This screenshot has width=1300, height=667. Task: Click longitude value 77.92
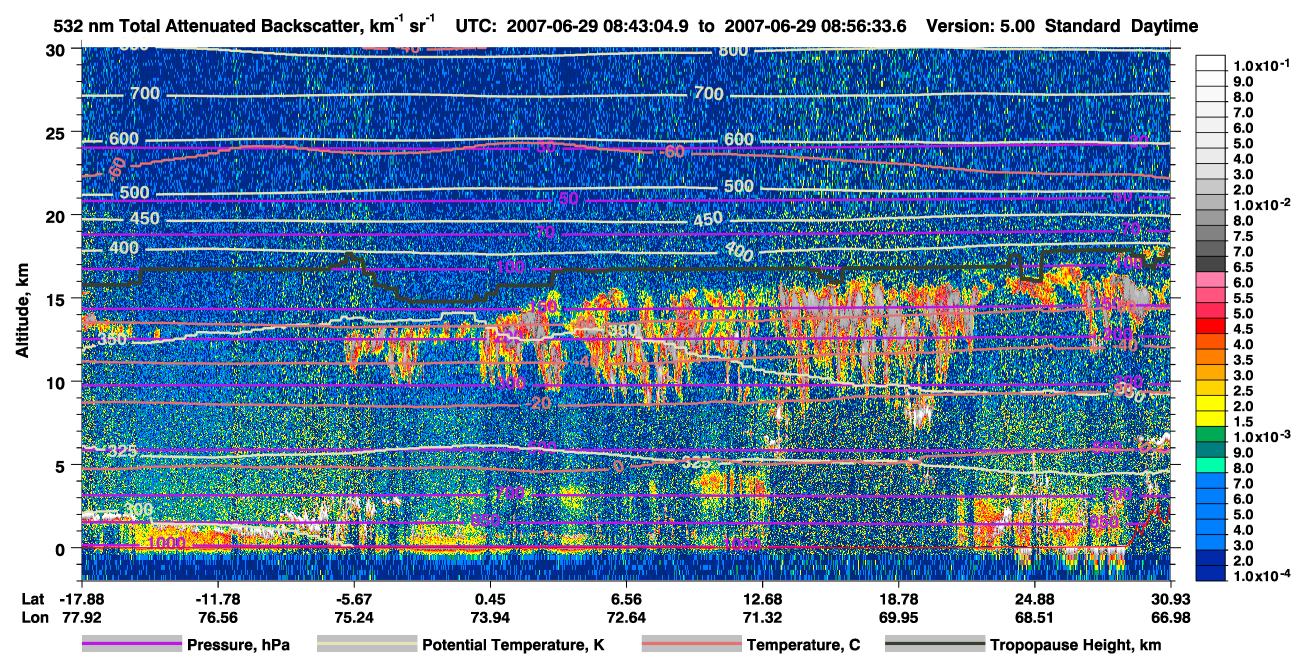click(82, 617)
